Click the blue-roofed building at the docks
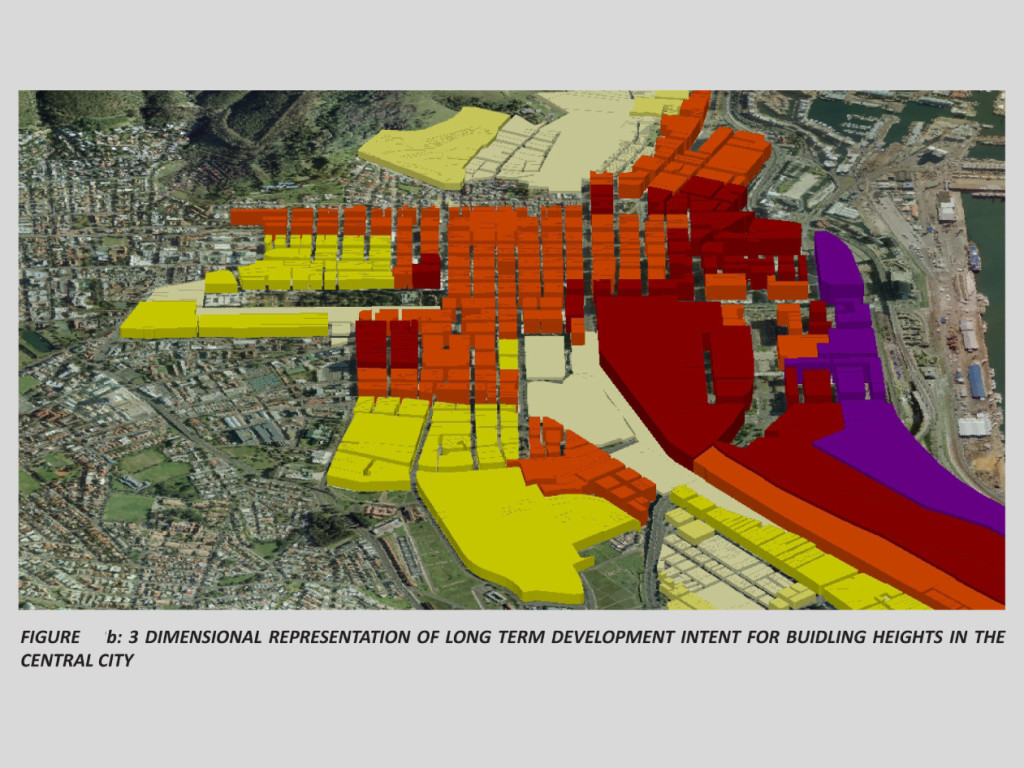Image resolution: width=1024 pixels, height=768 pixels. tap(976, 380)
